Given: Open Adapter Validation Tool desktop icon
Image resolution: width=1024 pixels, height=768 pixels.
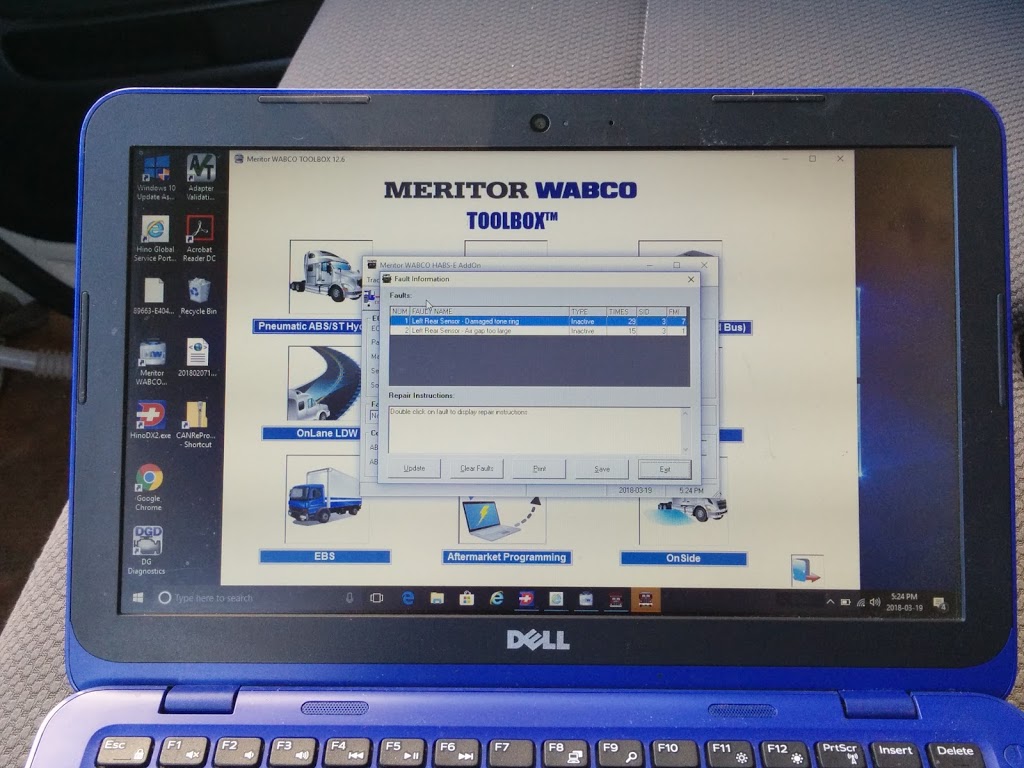Looking at the screenshot, I should [x=200, y=176].
